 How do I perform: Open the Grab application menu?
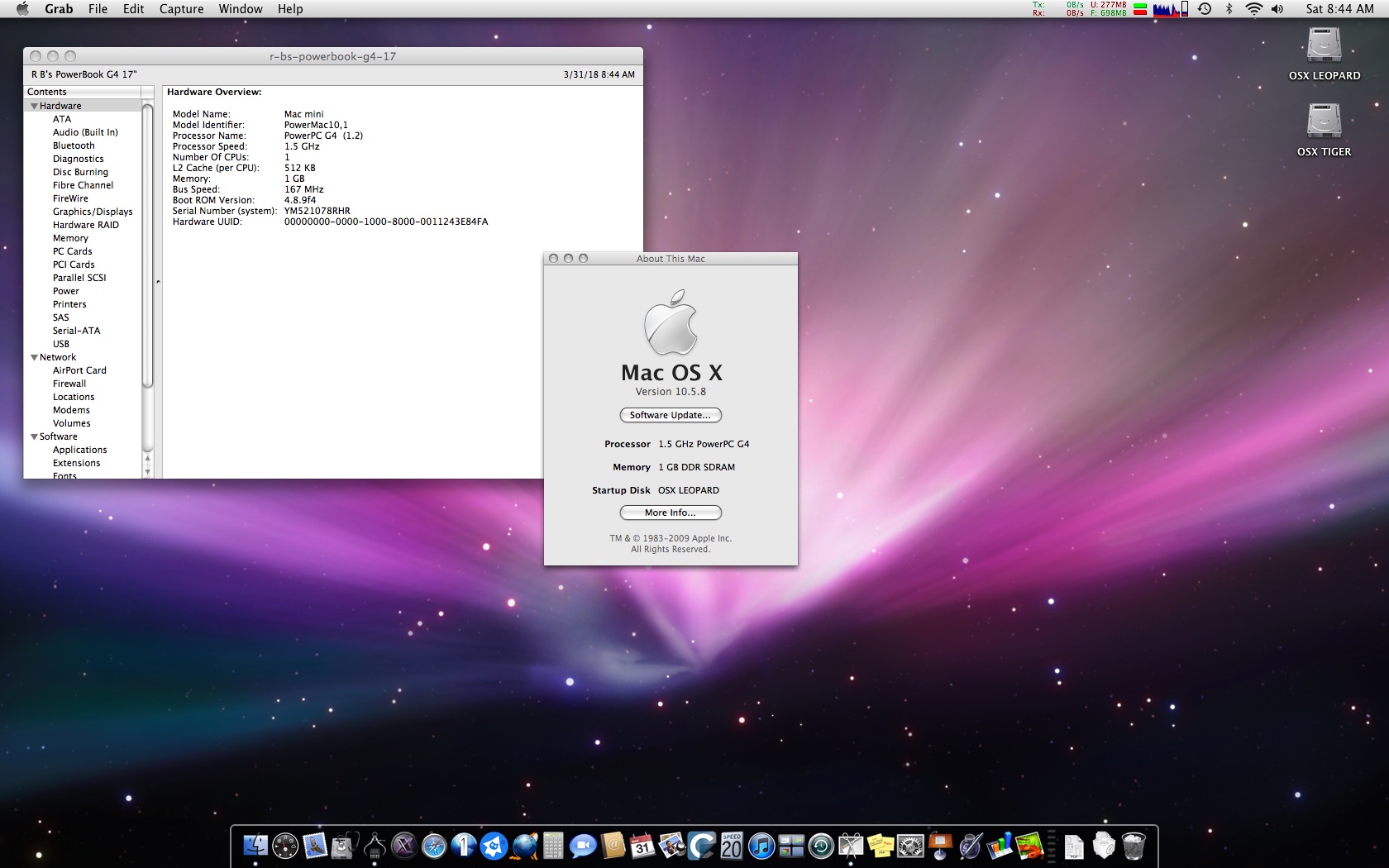(x=59, y=9)
